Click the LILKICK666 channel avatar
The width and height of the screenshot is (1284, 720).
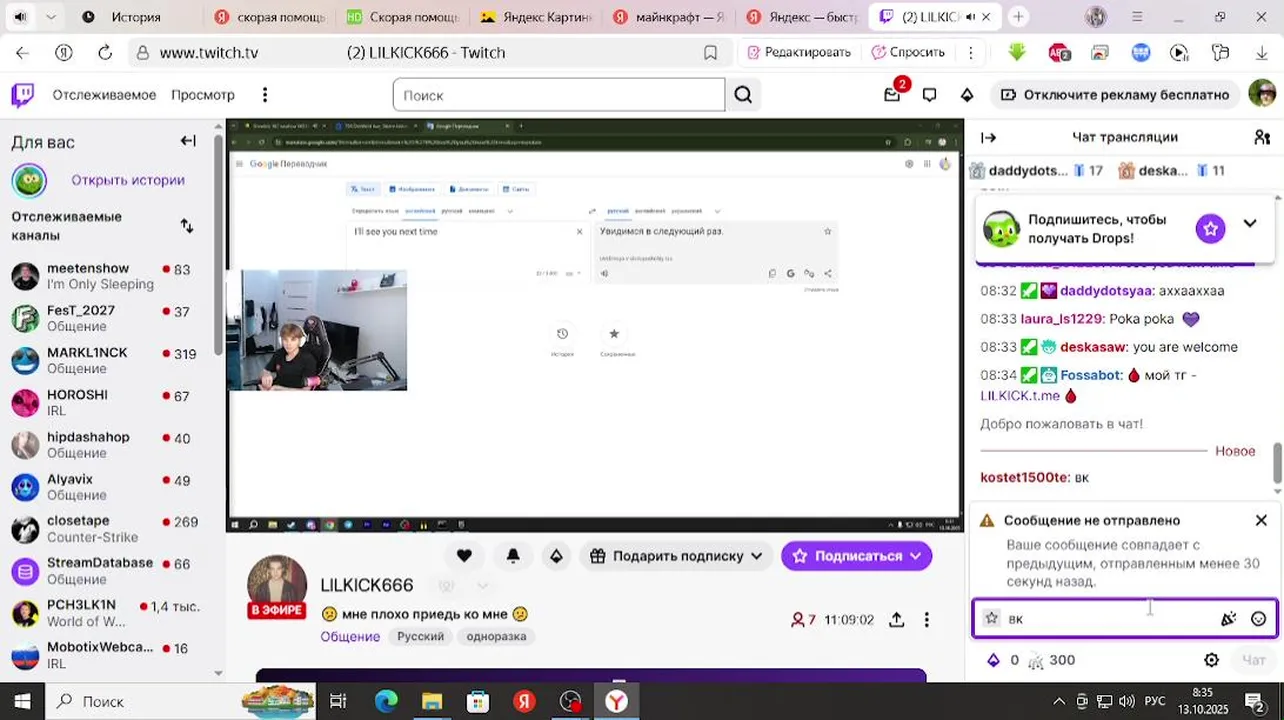point(277,586)
